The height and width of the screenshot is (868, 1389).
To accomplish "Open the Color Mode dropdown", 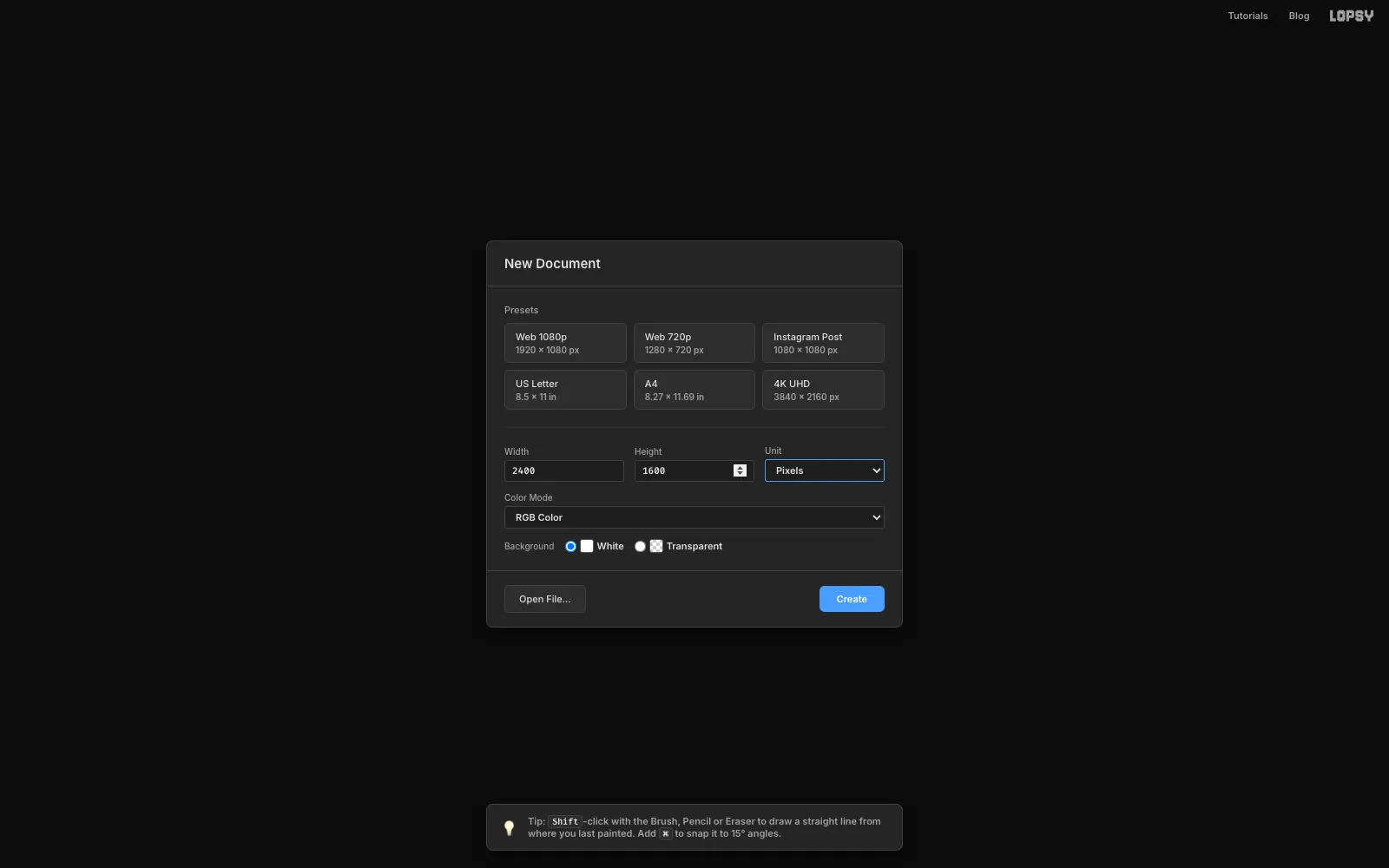I will tap(694, 517).
